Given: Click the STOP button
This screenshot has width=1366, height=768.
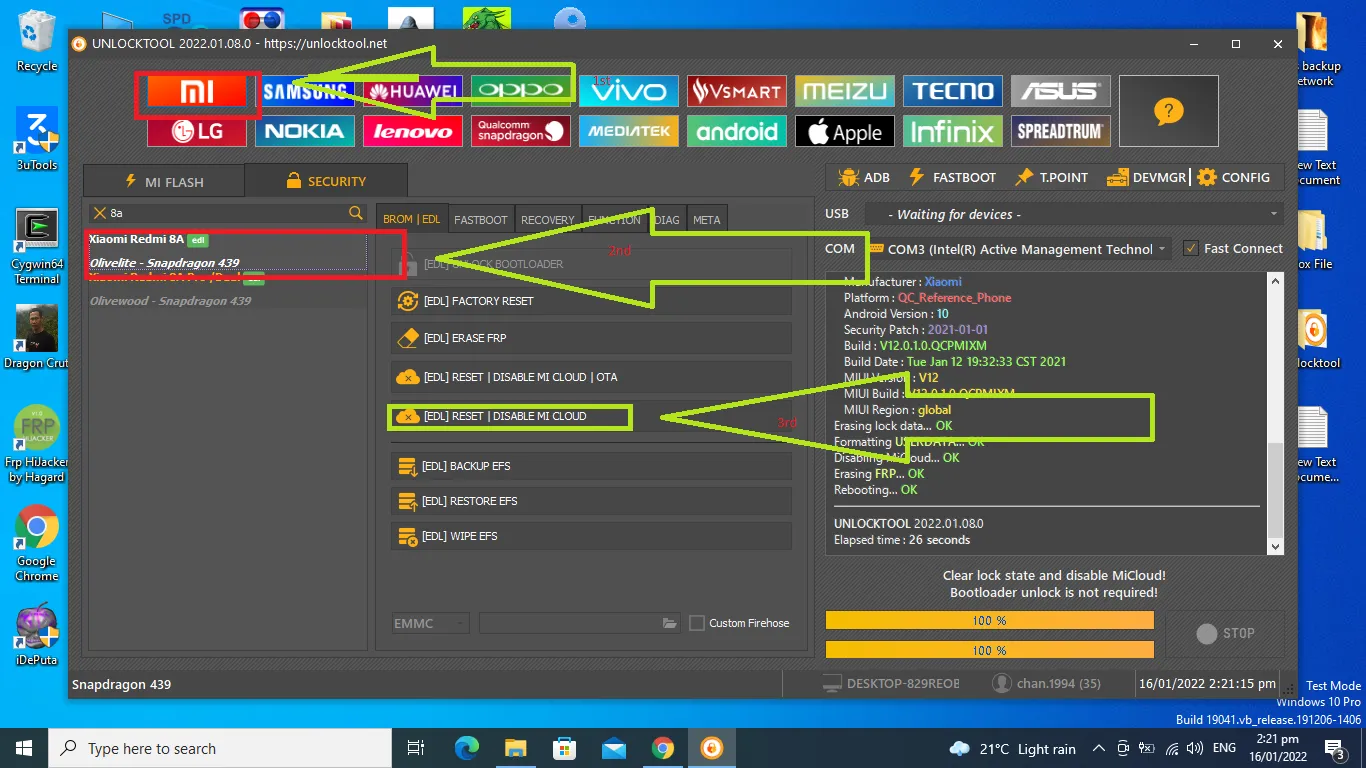Looking at the screenshot, I should click(1225, 634).
